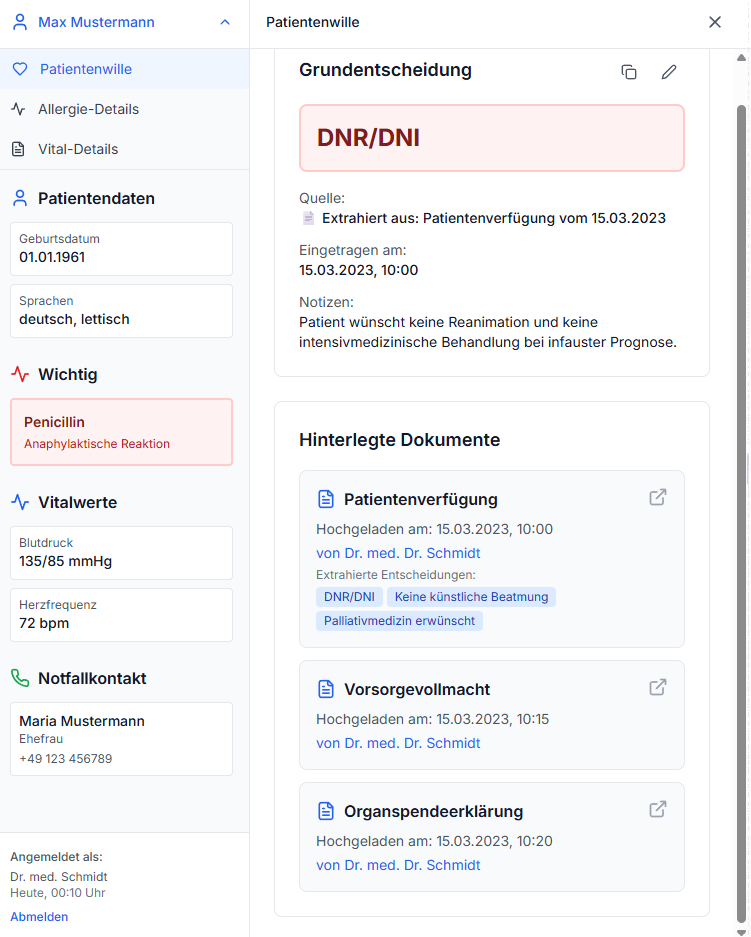Screen dimensions: 751x937
Task: Edit the Grundentscheidung with pencil icon
Action: pos(669,72)
